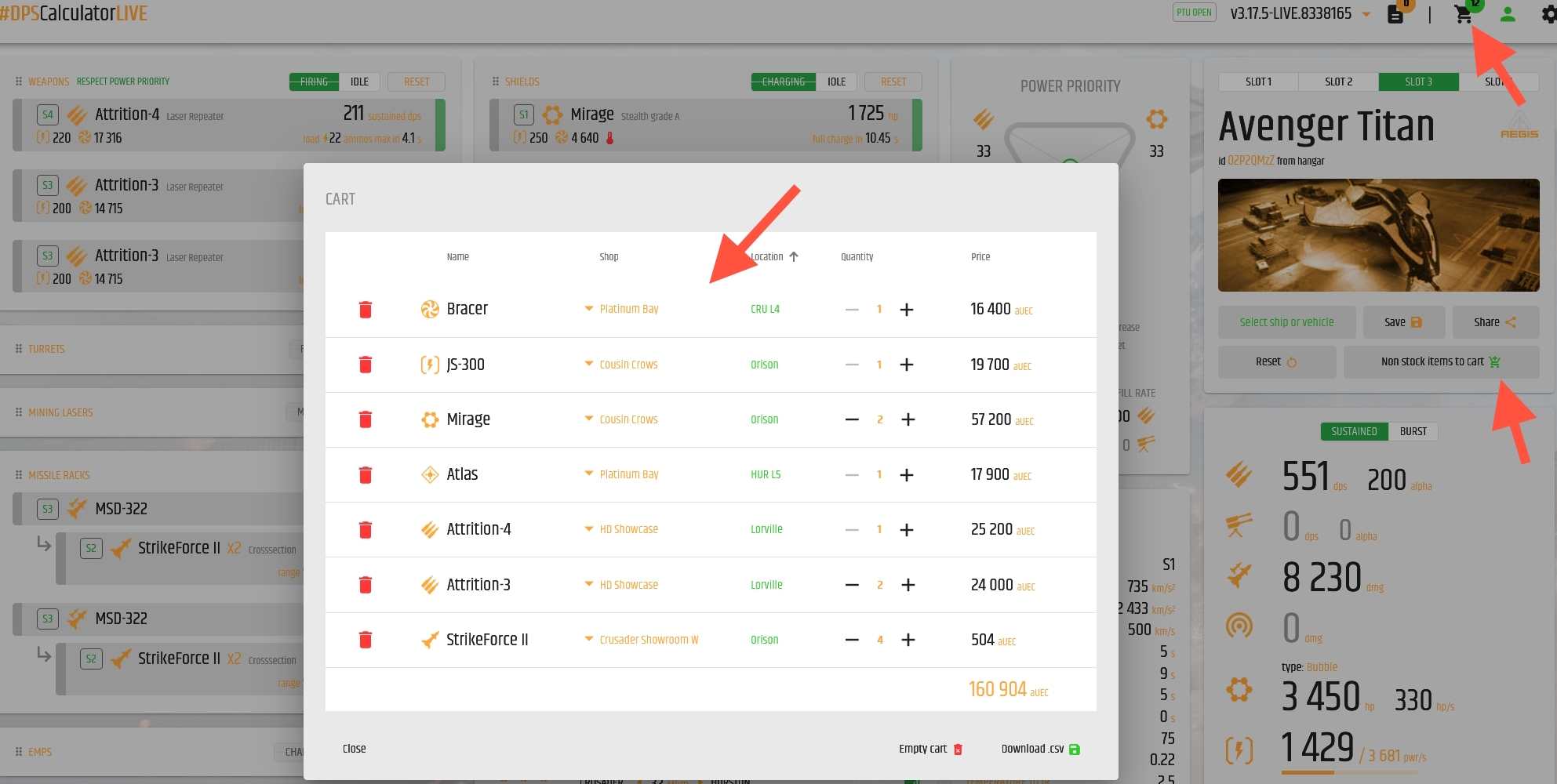
Task: Click trash icon next to StrikeForce II
Action: [365, 640]
